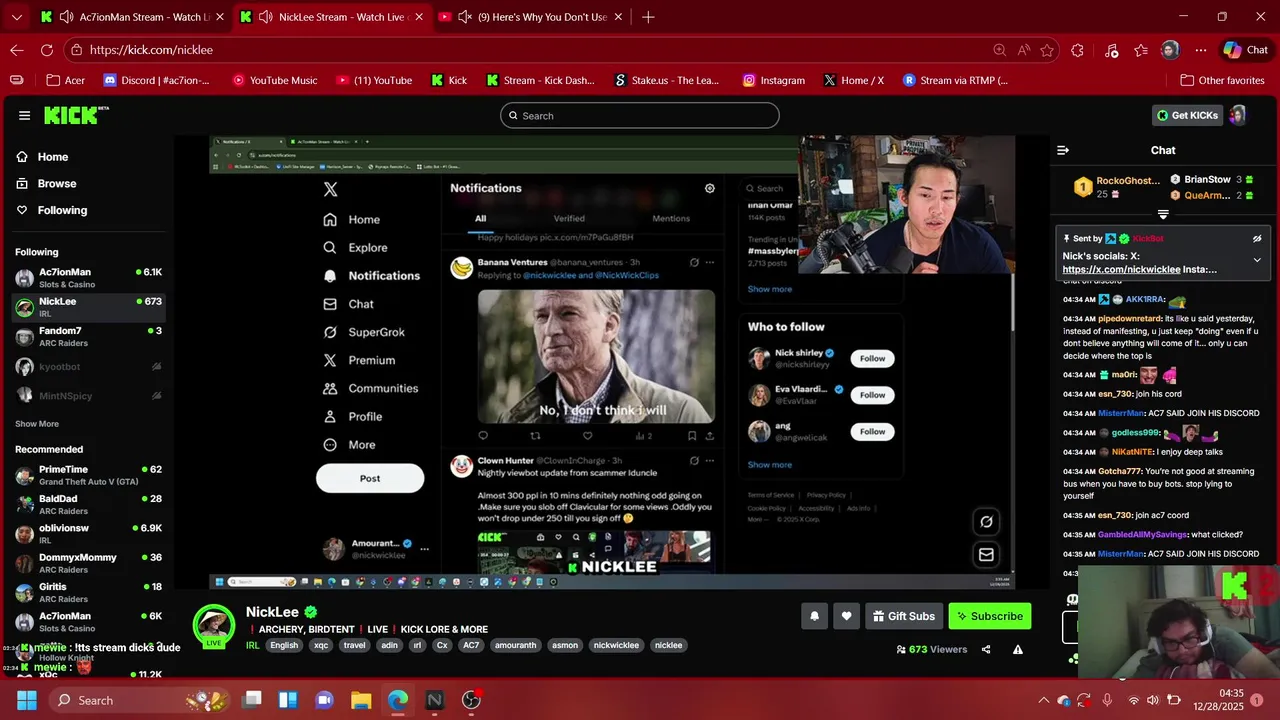This screenshot has height=720, width=1280.
Task: Open PrimeTime recommended channel
Action: tap(88, 475)
